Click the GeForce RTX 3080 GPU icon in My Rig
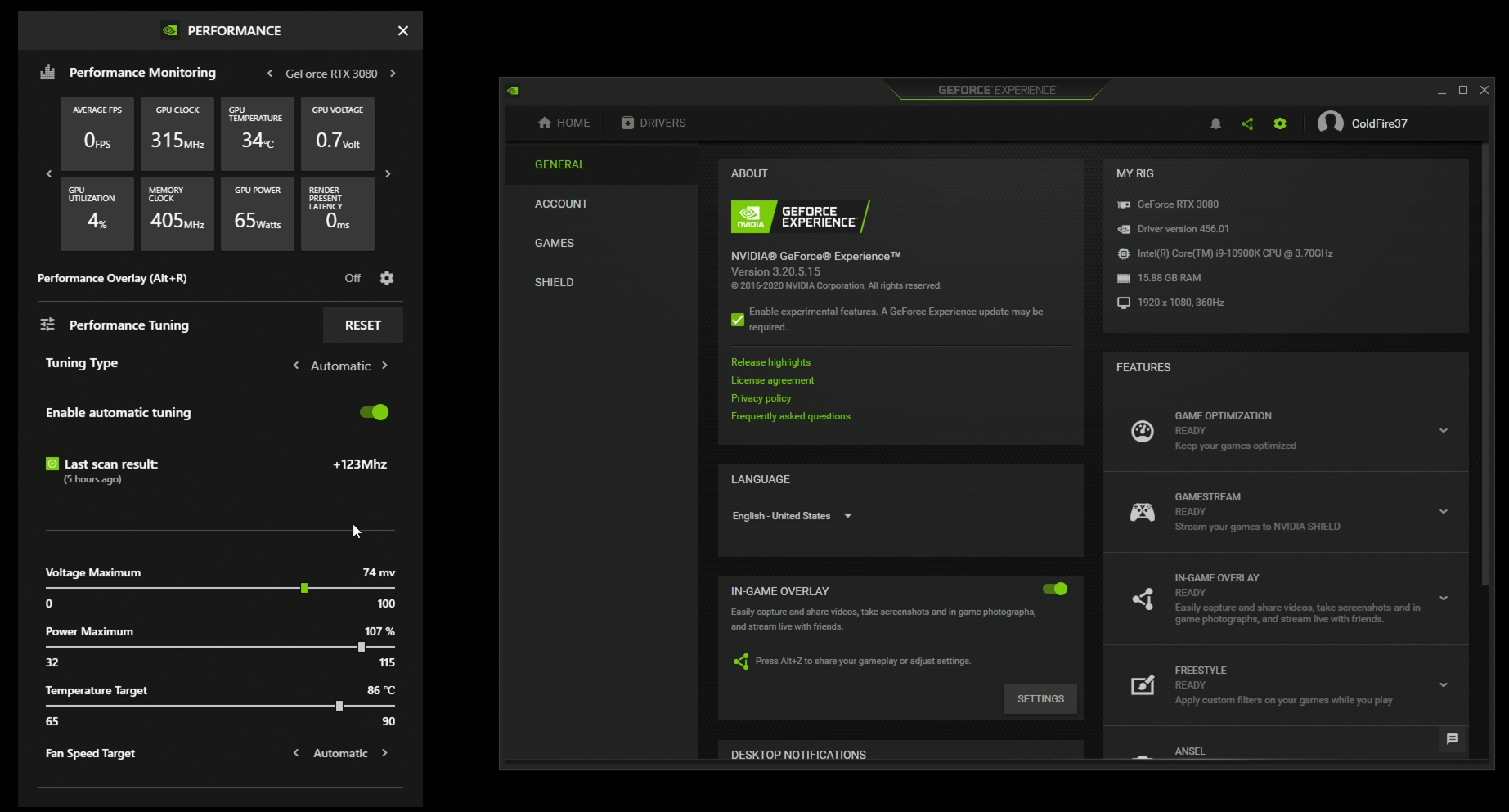The height and width of the screenshot is (812, 1509). click(x=1124, y=204)
